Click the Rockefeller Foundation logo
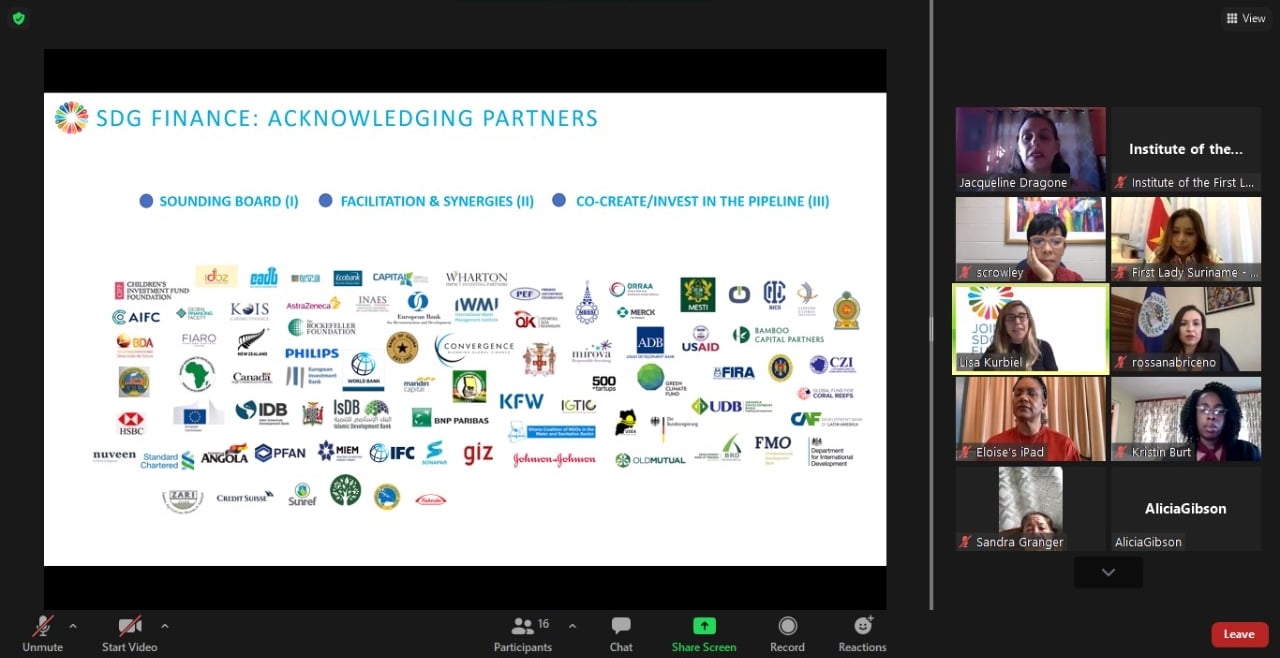The image size is (1280, 658). [x=321, y=327]
